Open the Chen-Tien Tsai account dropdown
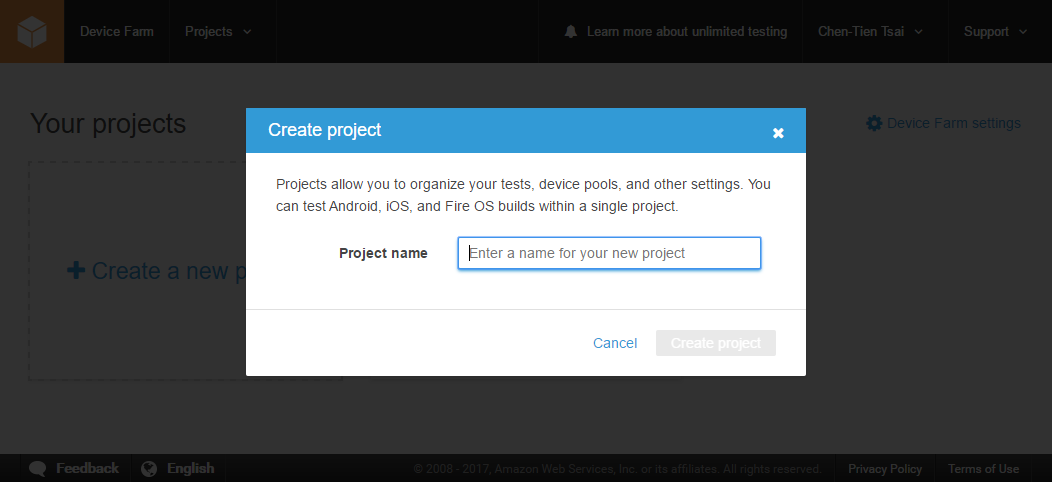The height and width of the screenshot is (482, 1052). pyautogui.click(x=869, y=32)
